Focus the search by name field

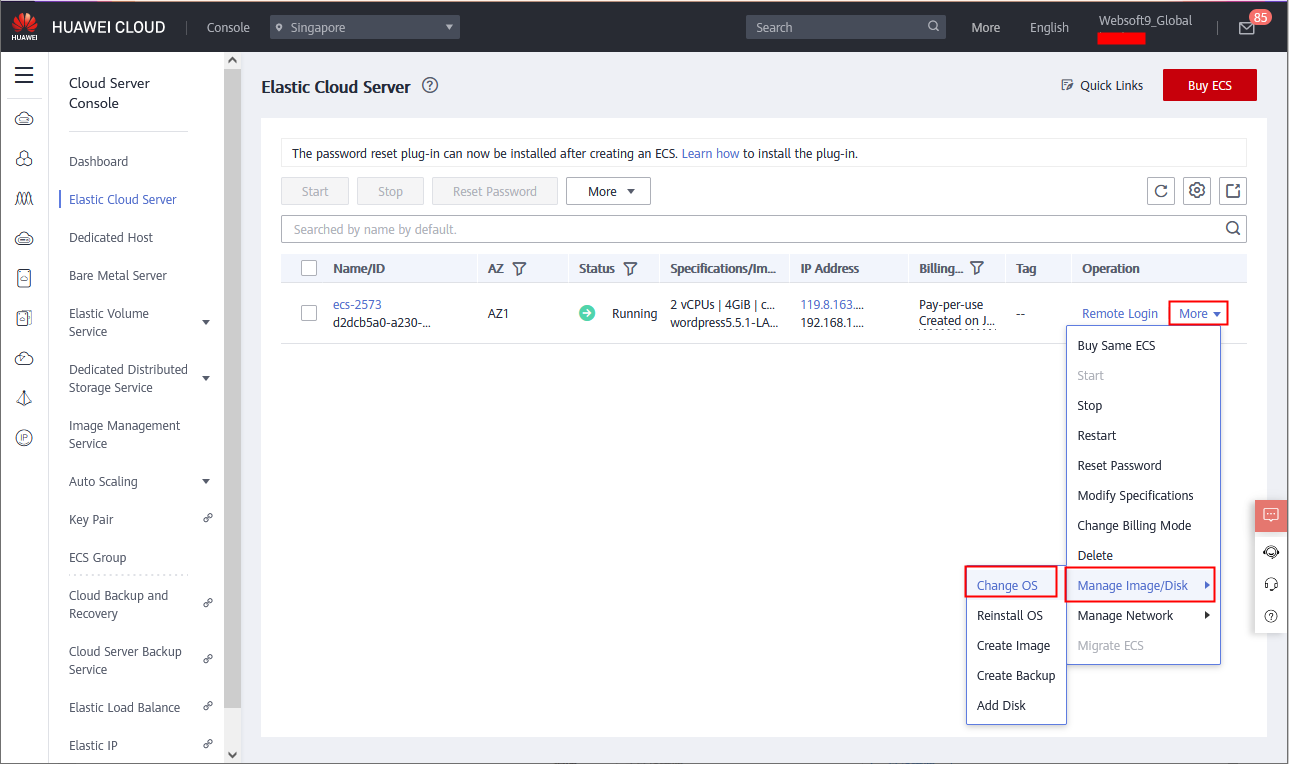750,229
